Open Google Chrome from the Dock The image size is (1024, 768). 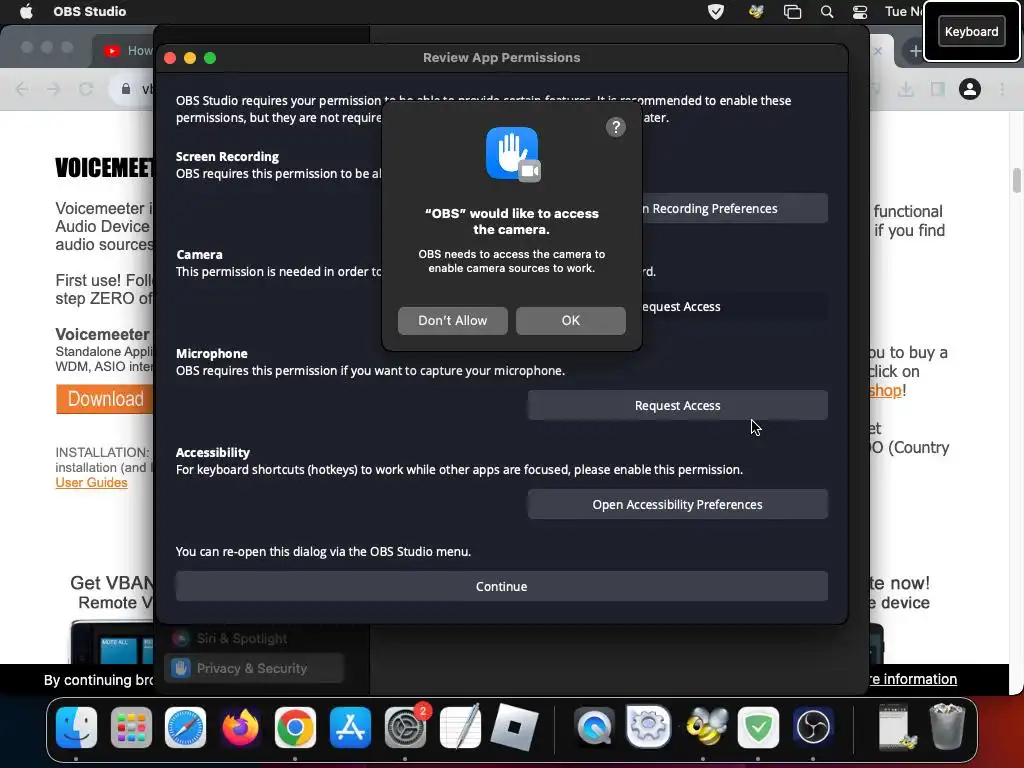295,727
